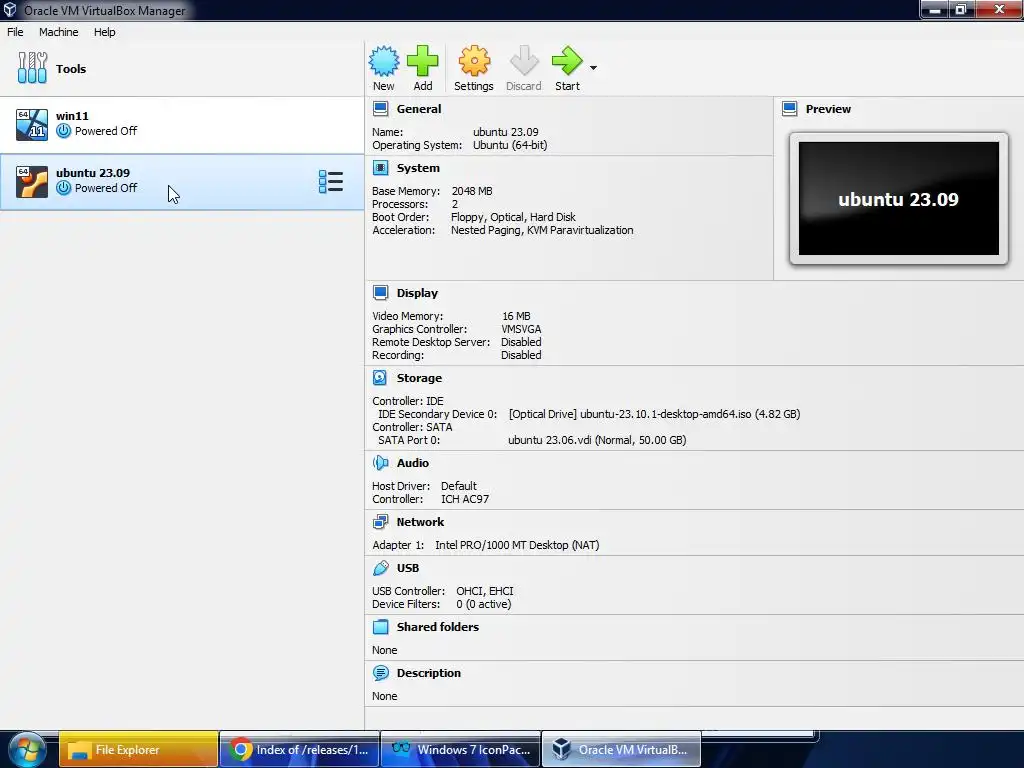
Task: Click the ICH AC97 audio controller value
Action: [x=465, y=499]
